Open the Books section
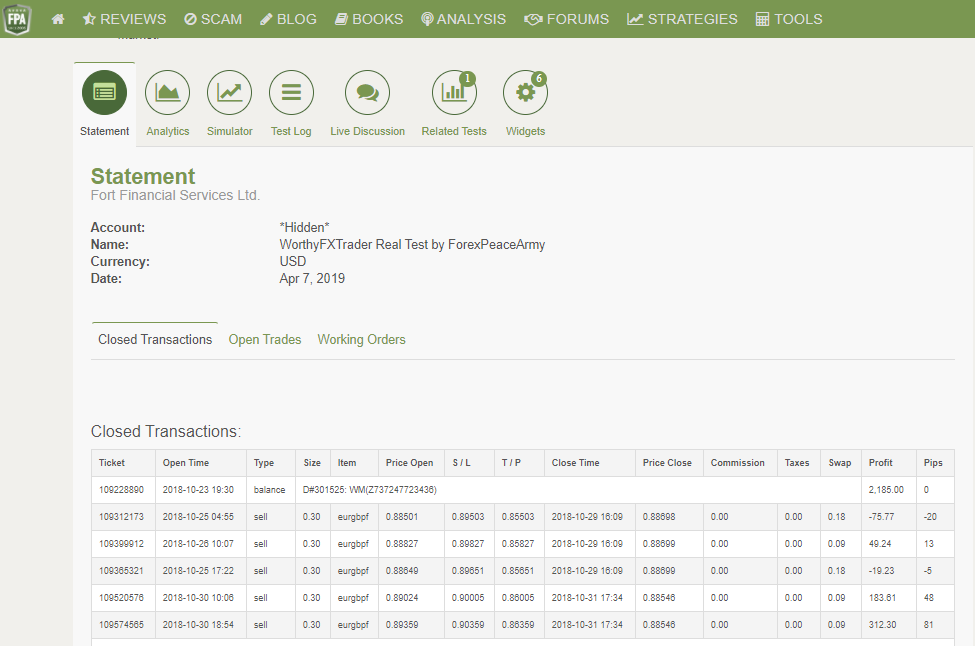 (369, 19)
